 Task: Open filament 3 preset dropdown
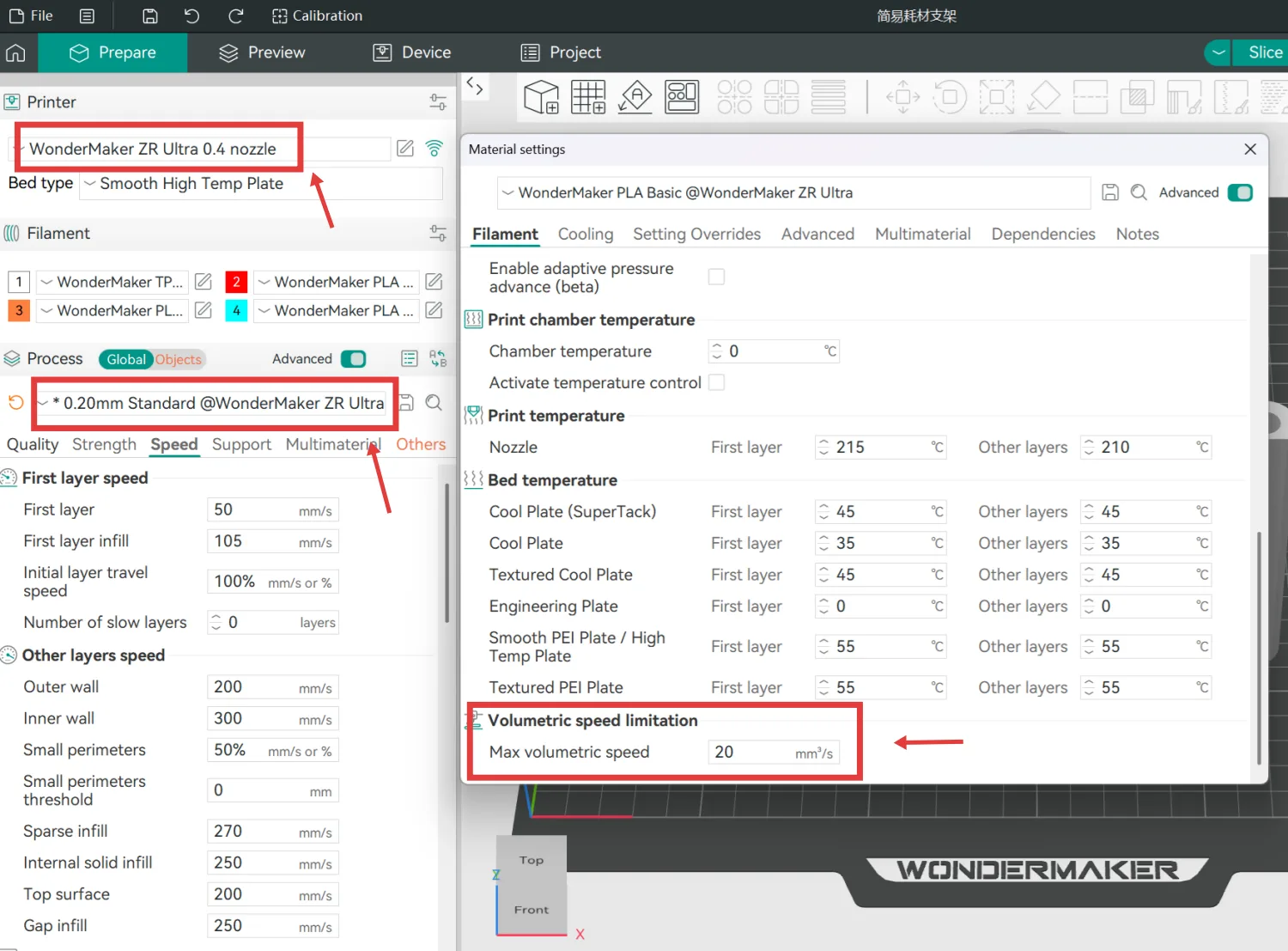pyautogui.click(x=112, y=310)
